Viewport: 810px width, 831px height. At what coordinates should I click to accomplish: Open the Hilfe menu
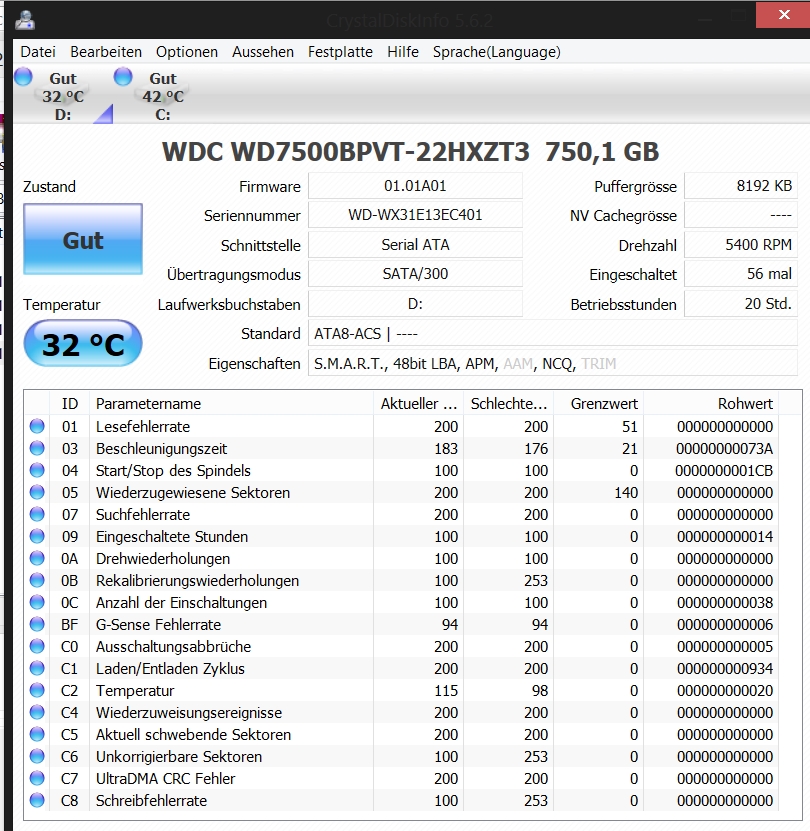coord(403,52)
